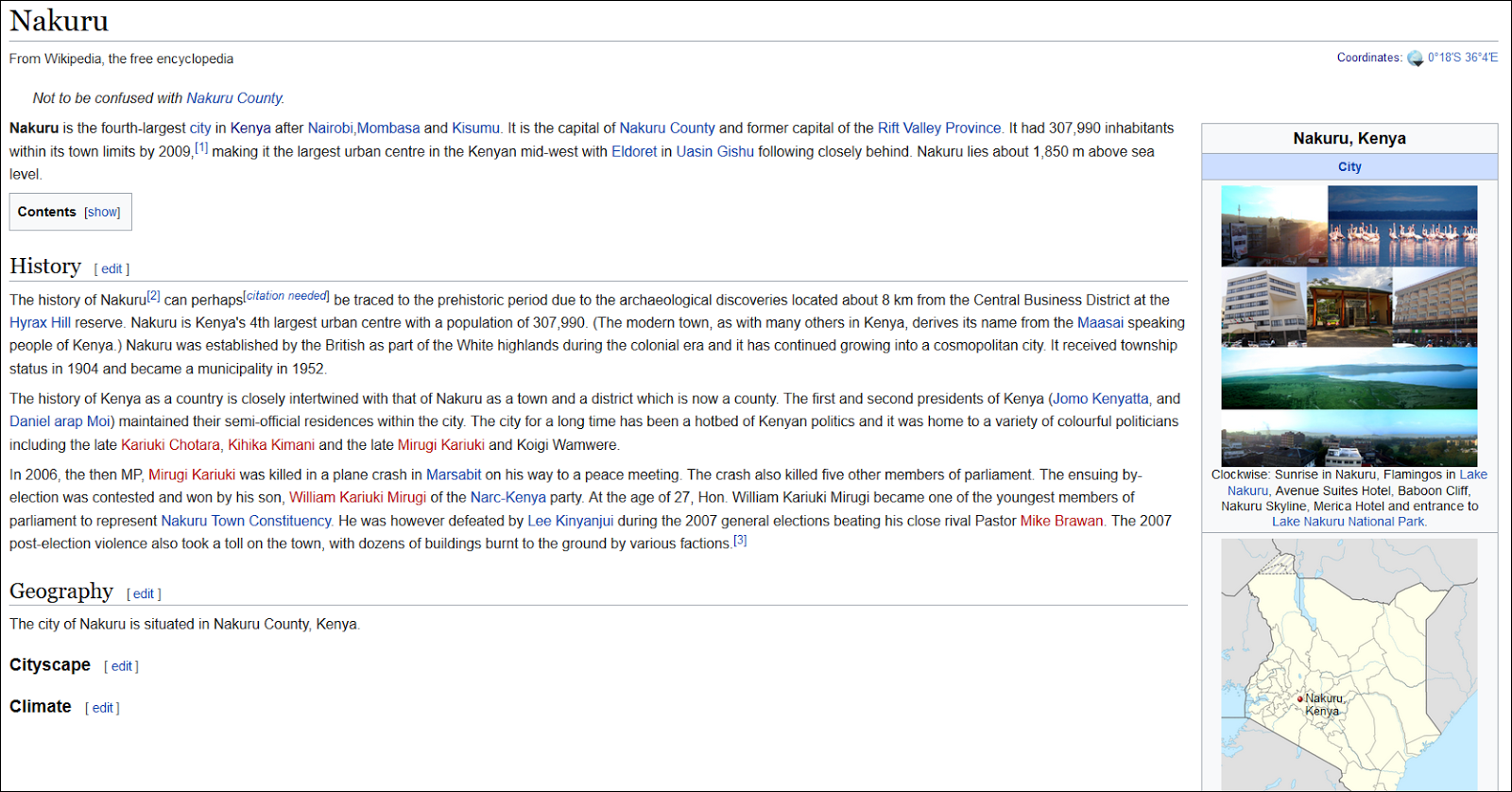Edit the Geography section
Screen dimensions: 1512x792
tap(144, 594)
